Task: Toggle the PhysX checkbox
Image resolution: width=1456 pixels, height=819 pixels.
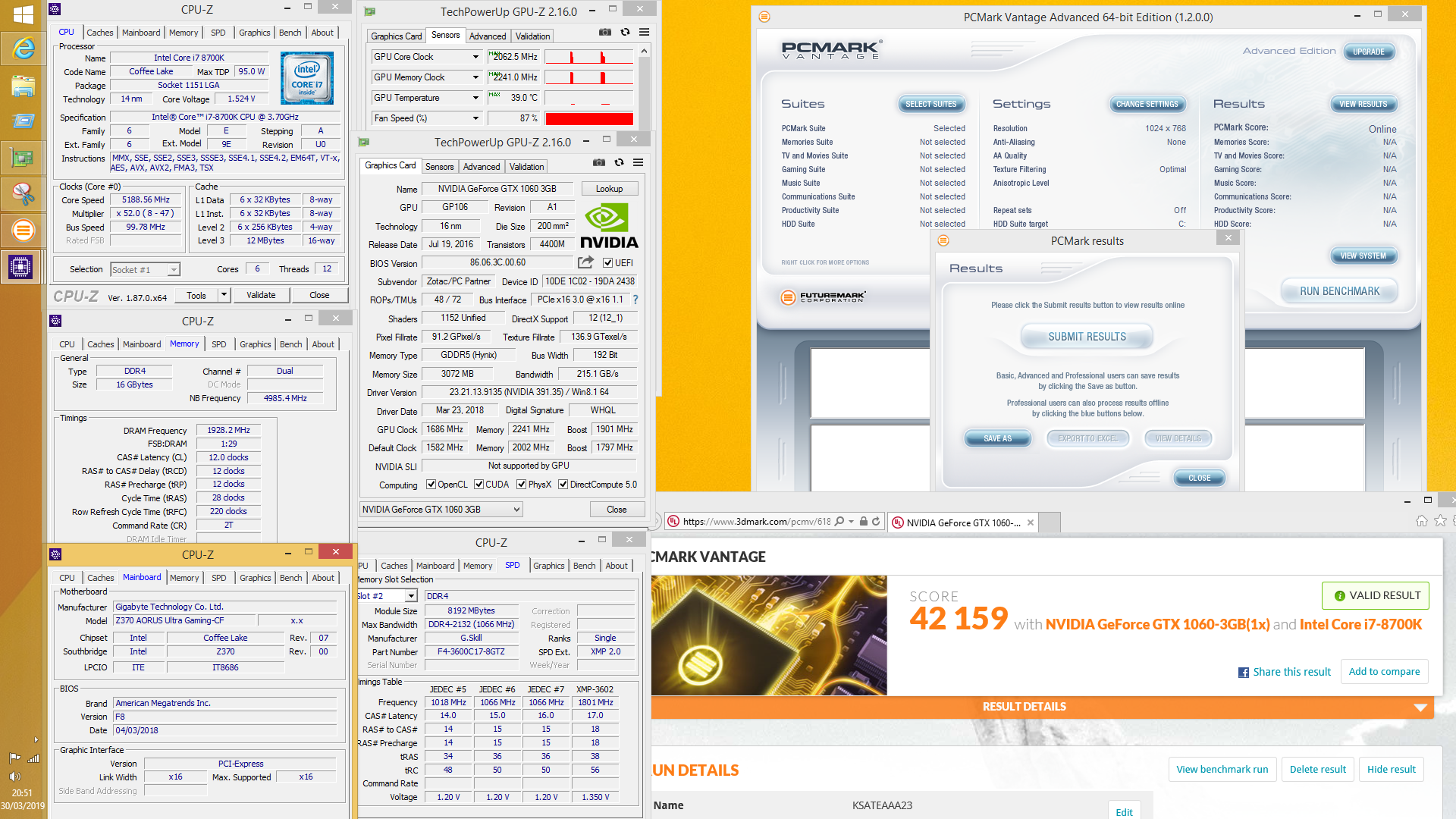Action: (521, 485)
